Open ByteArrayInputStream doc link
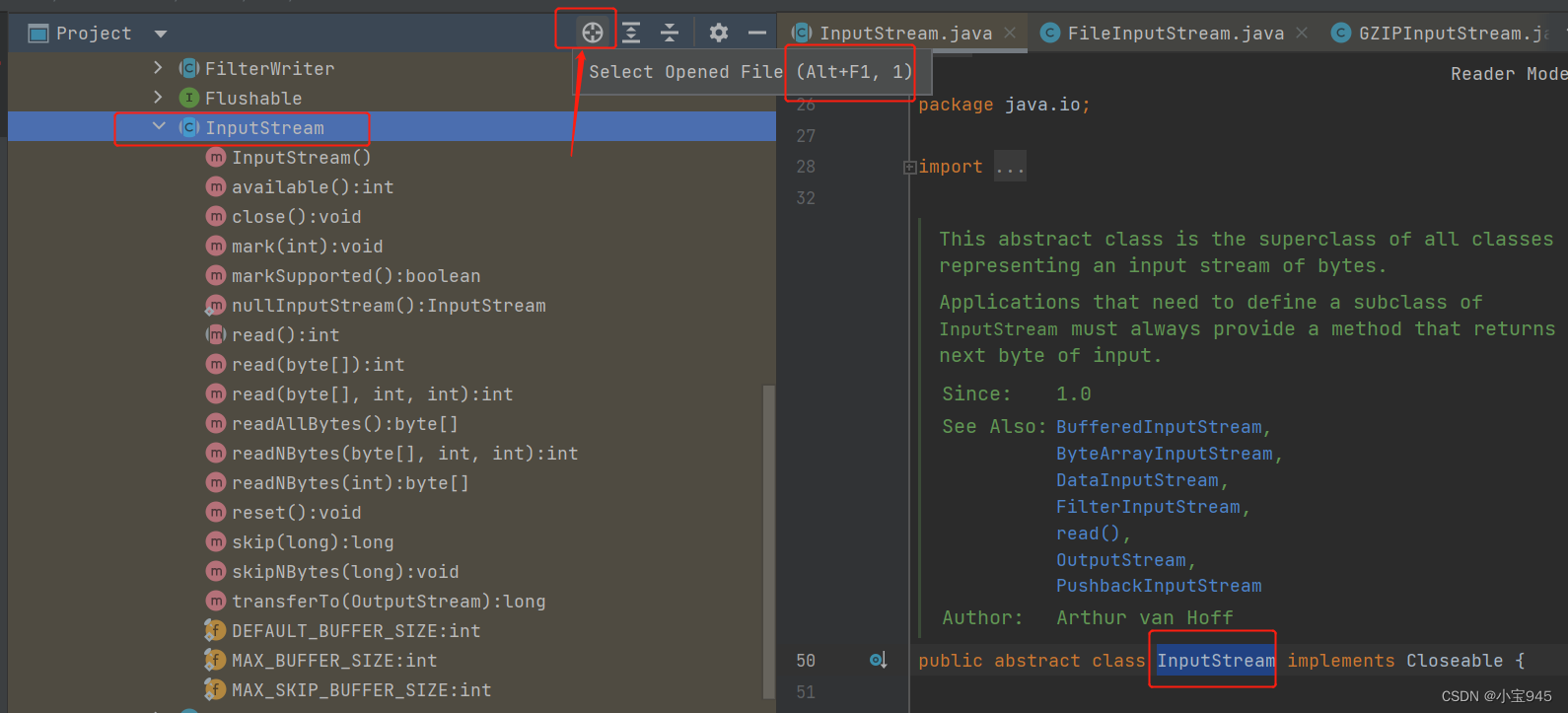 click(1165, 454)
